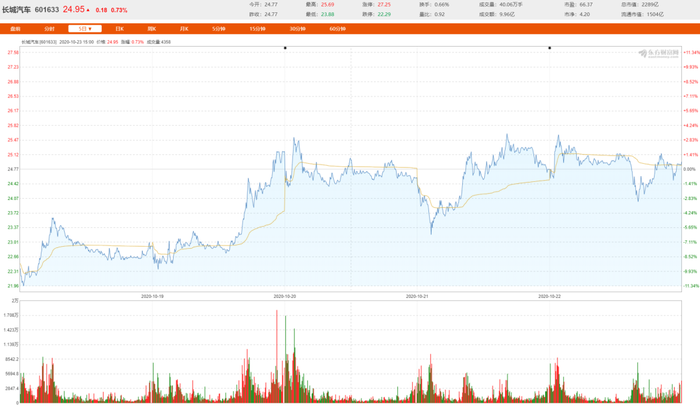This screenshot has height=406, width=700.
Task: Show the 15分钟 chart
Action: pyautogui.click(x=257, y=29)
